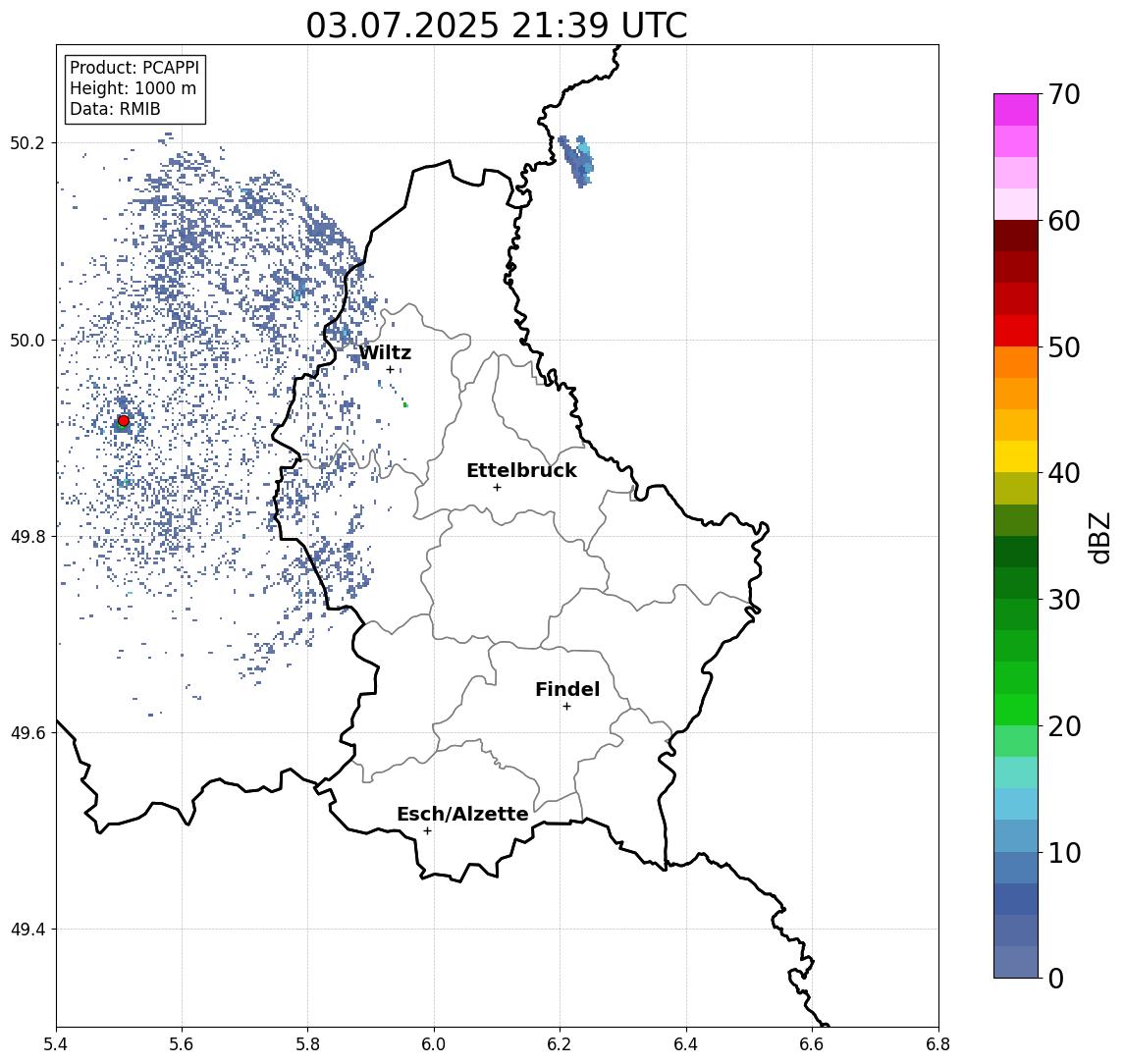Click the latitude 49.4 axis label
Viewport: 1124px width, 1064px height.
coord(27,930)
